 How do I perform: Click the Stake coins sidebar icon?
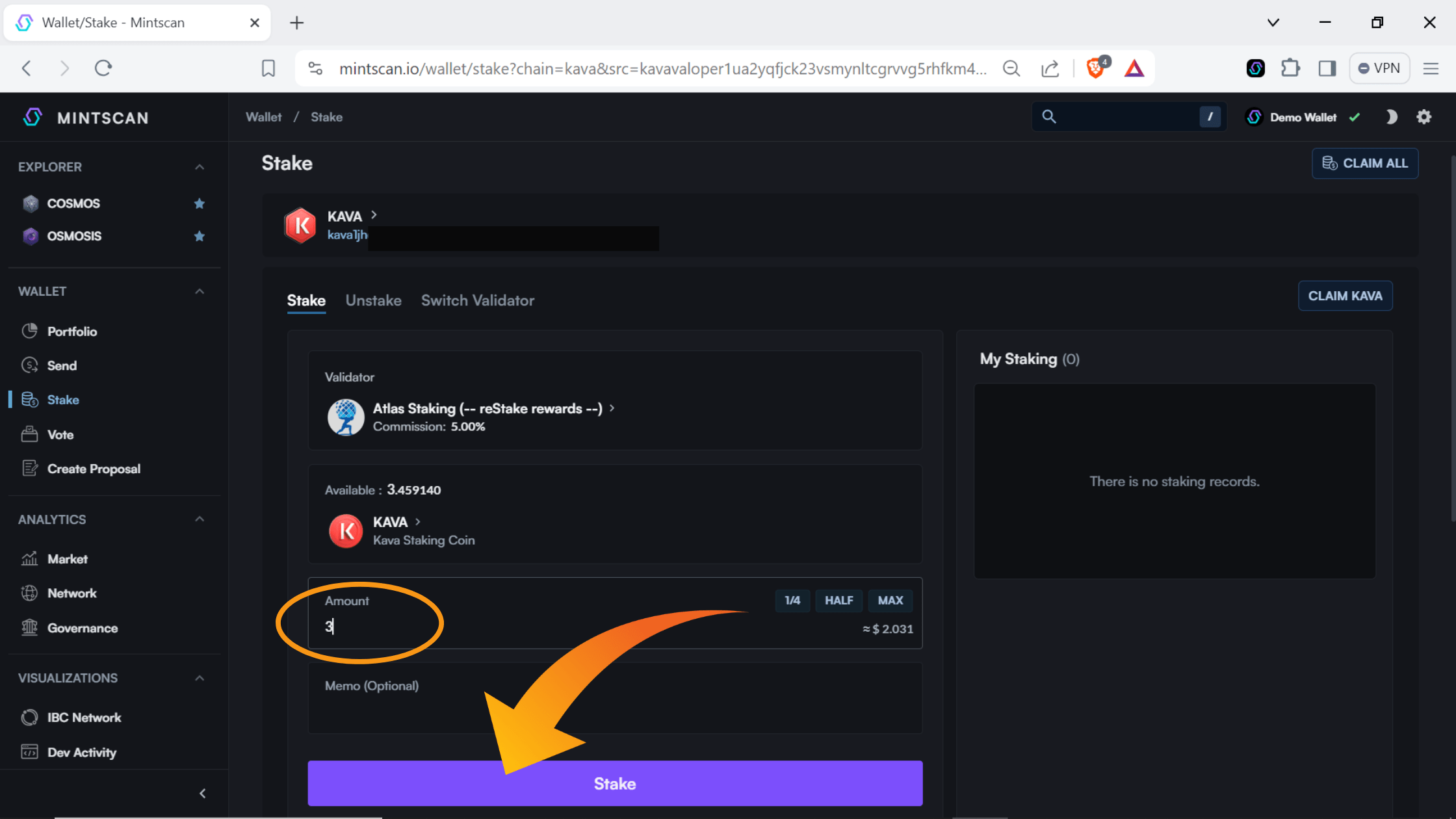(x=30, y=399)
